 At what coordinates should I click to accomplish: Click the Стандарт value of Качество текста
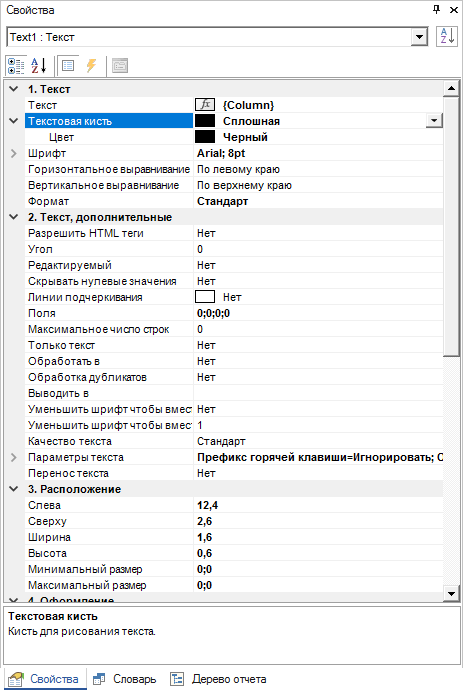click(221, 441)
